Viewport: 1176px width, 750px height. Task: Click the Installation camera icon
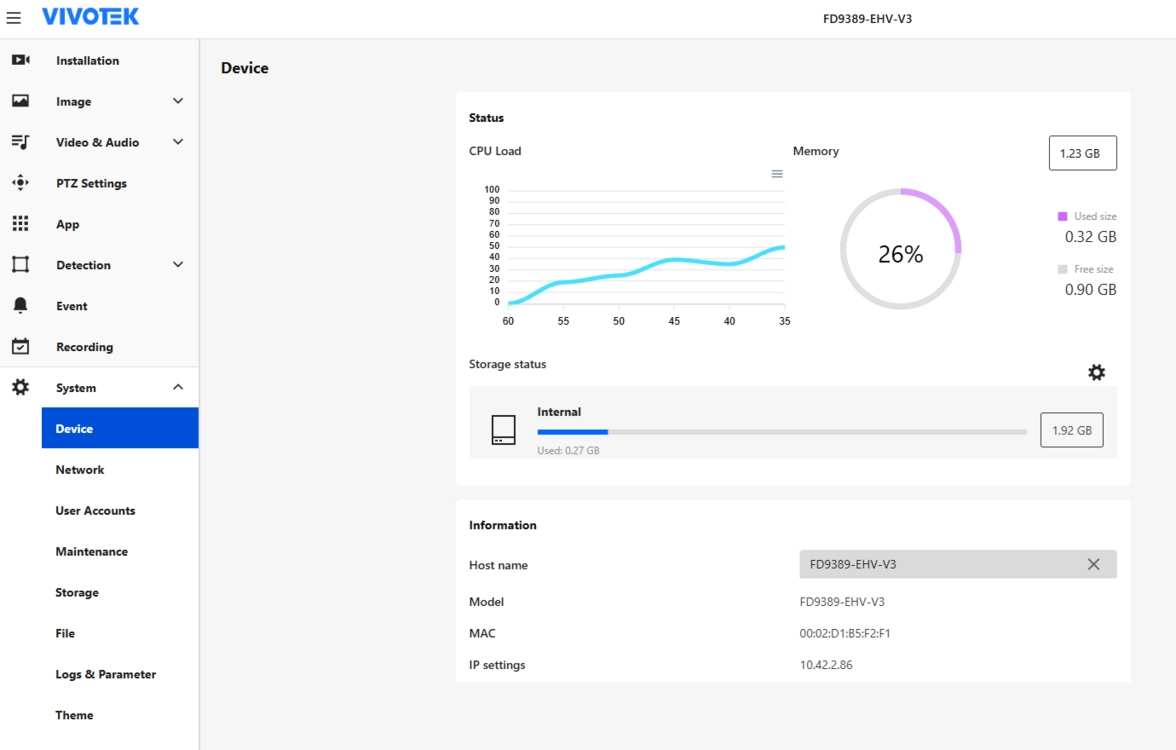coord(20,60)
